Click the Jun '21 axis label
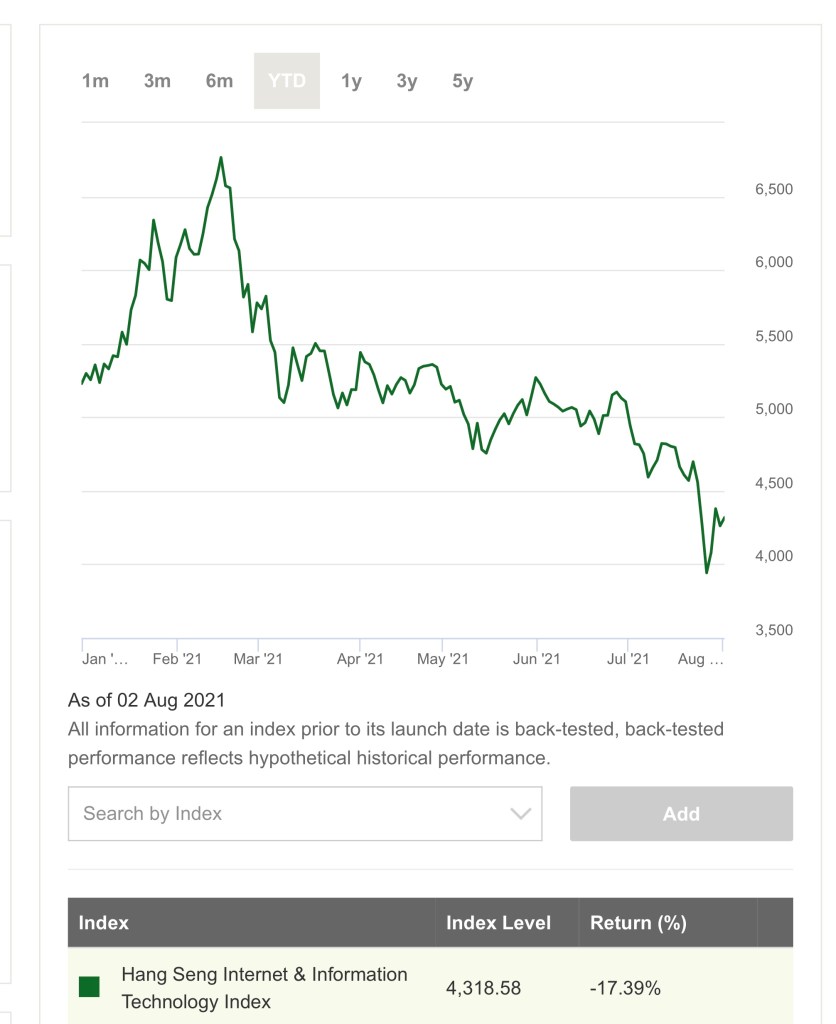The width and height of the screenshot is (836, 1024). 537,659
